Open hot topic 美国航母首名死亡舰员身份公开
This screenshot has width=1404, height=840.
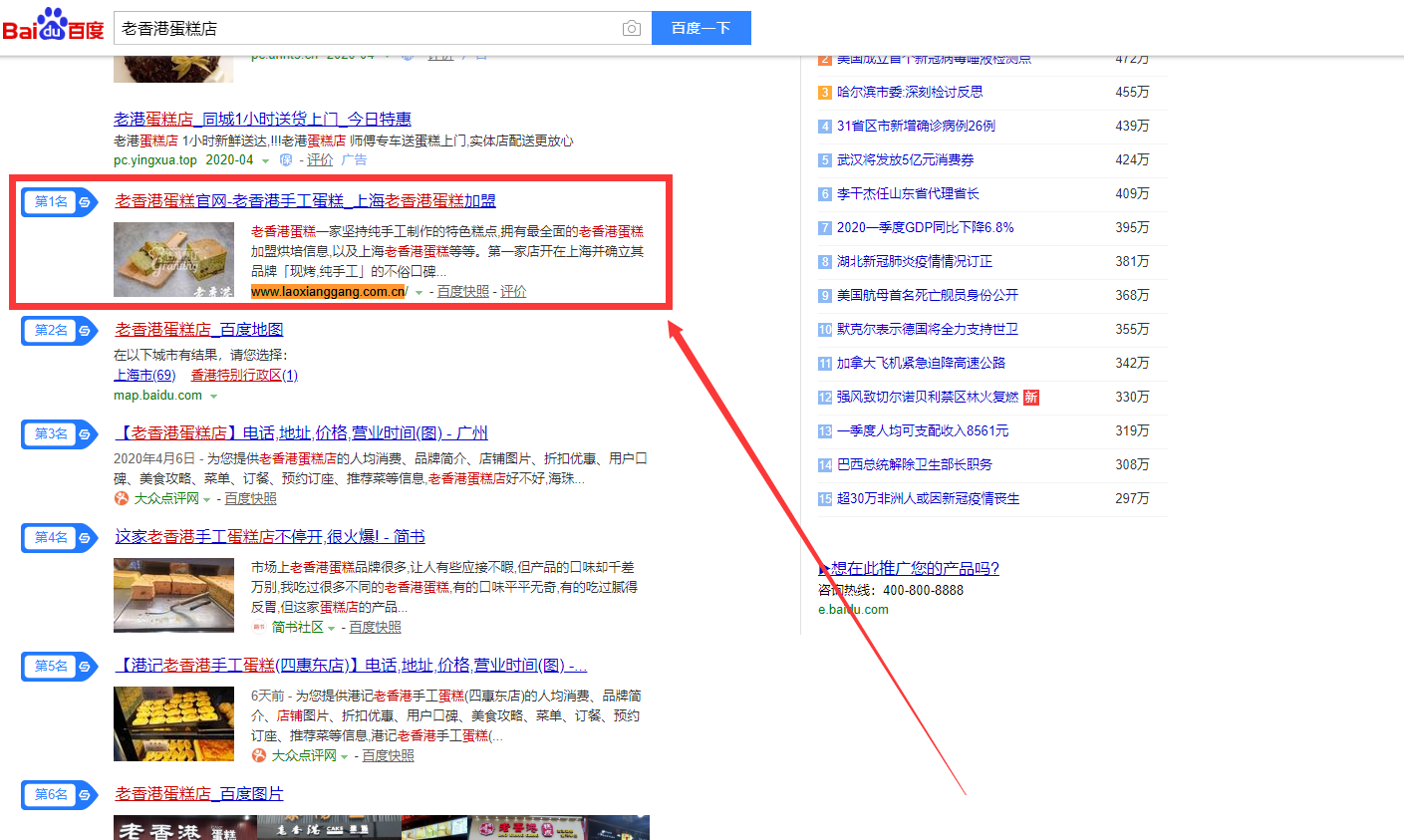point(928,295)
